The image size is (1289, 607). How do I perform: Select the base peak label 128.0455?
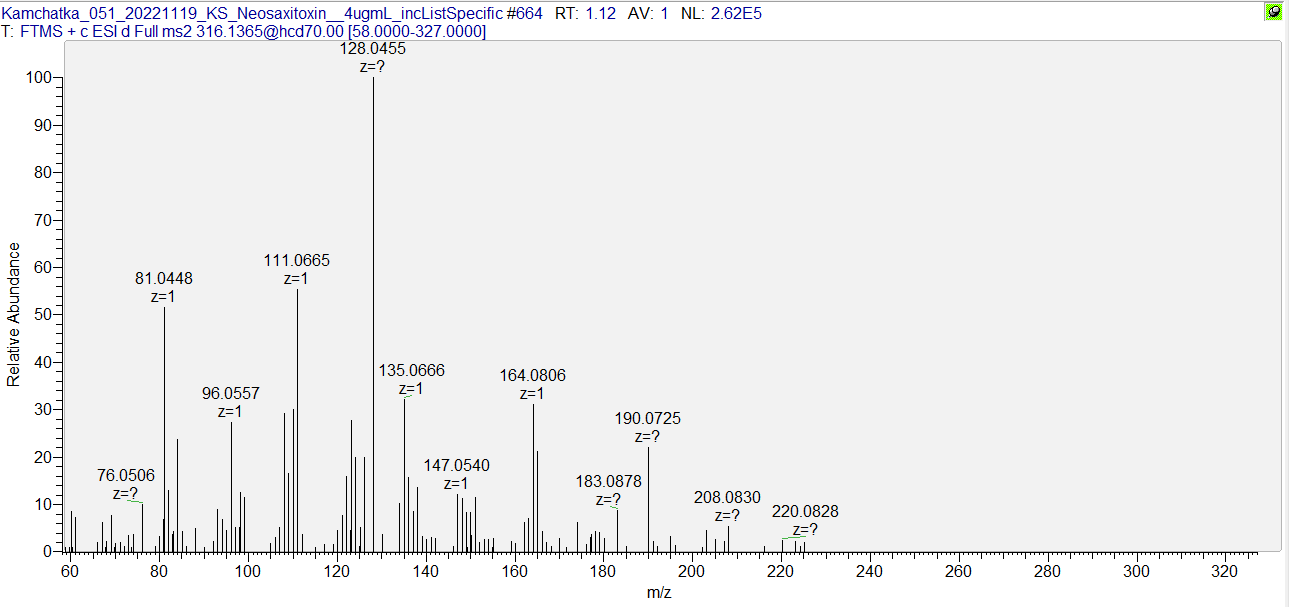[374, 48]
